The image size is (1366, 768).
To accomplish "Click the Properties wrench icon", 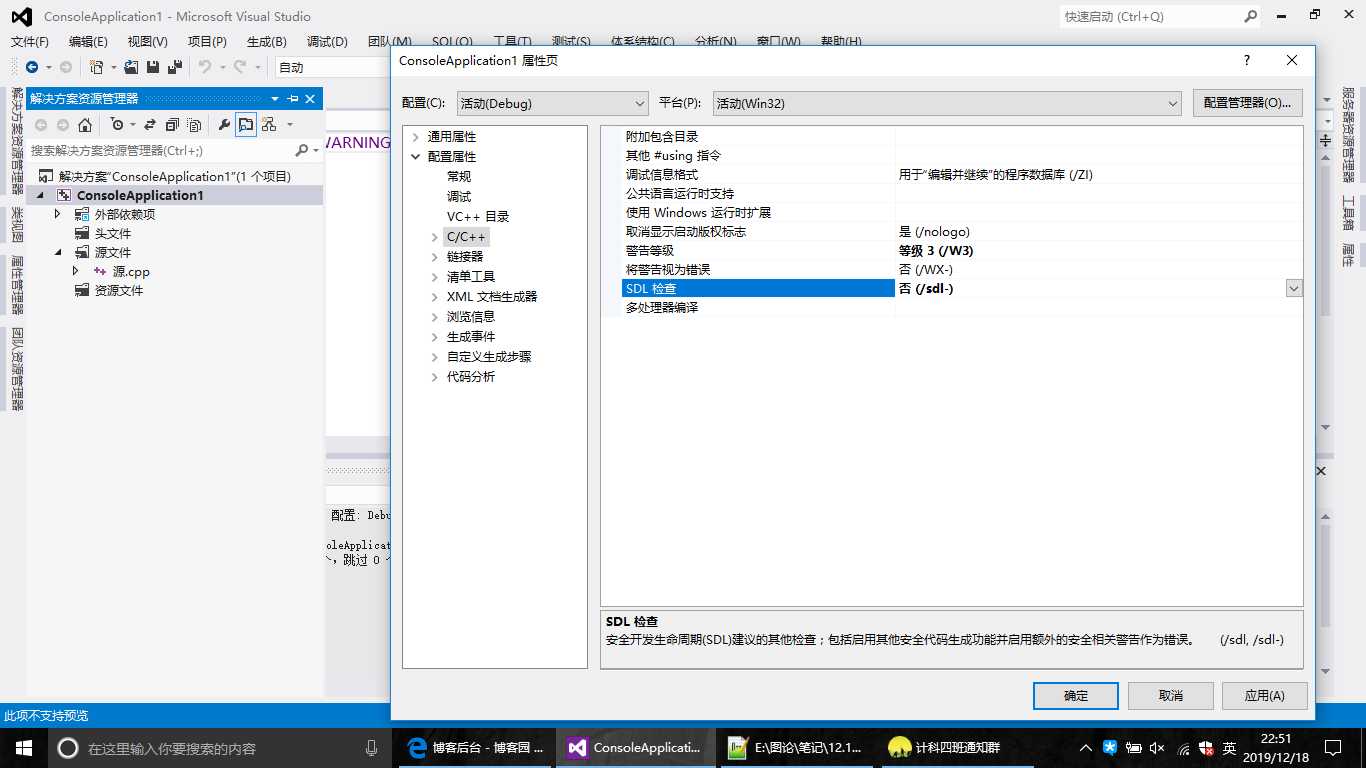I will click(x=224, y=125).
